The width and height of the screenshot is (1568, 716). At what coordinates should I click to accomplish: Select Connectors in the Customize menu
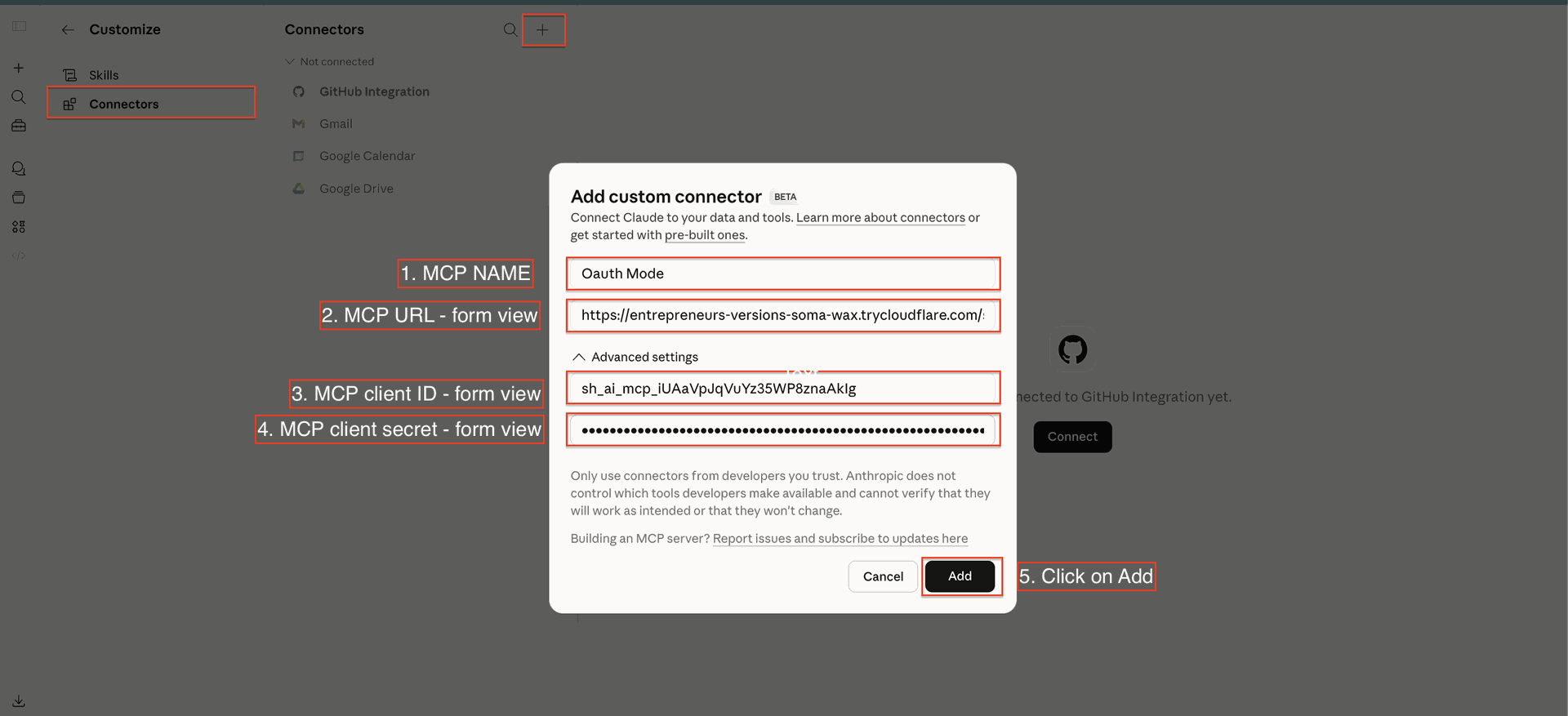pos(151,104)
